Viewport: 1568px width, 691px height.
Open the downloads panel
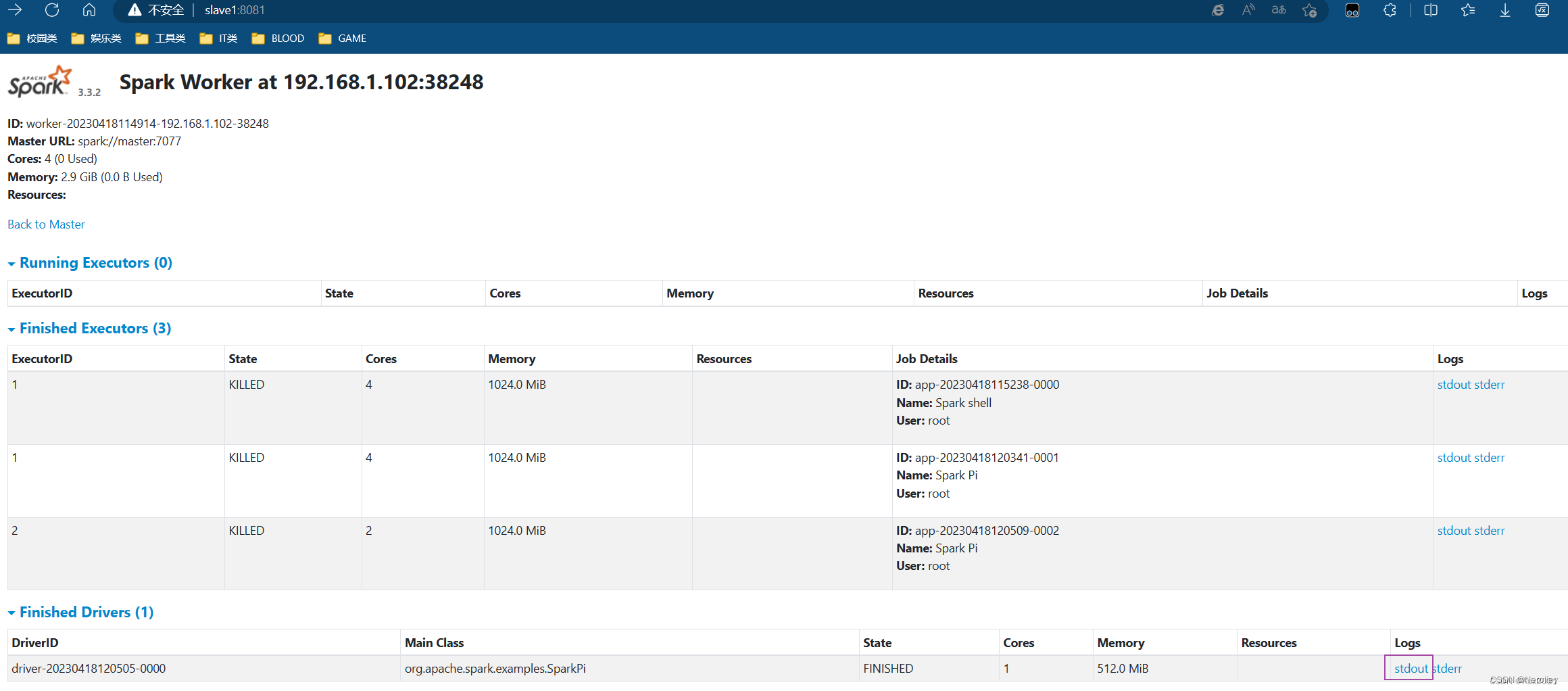1505,10
